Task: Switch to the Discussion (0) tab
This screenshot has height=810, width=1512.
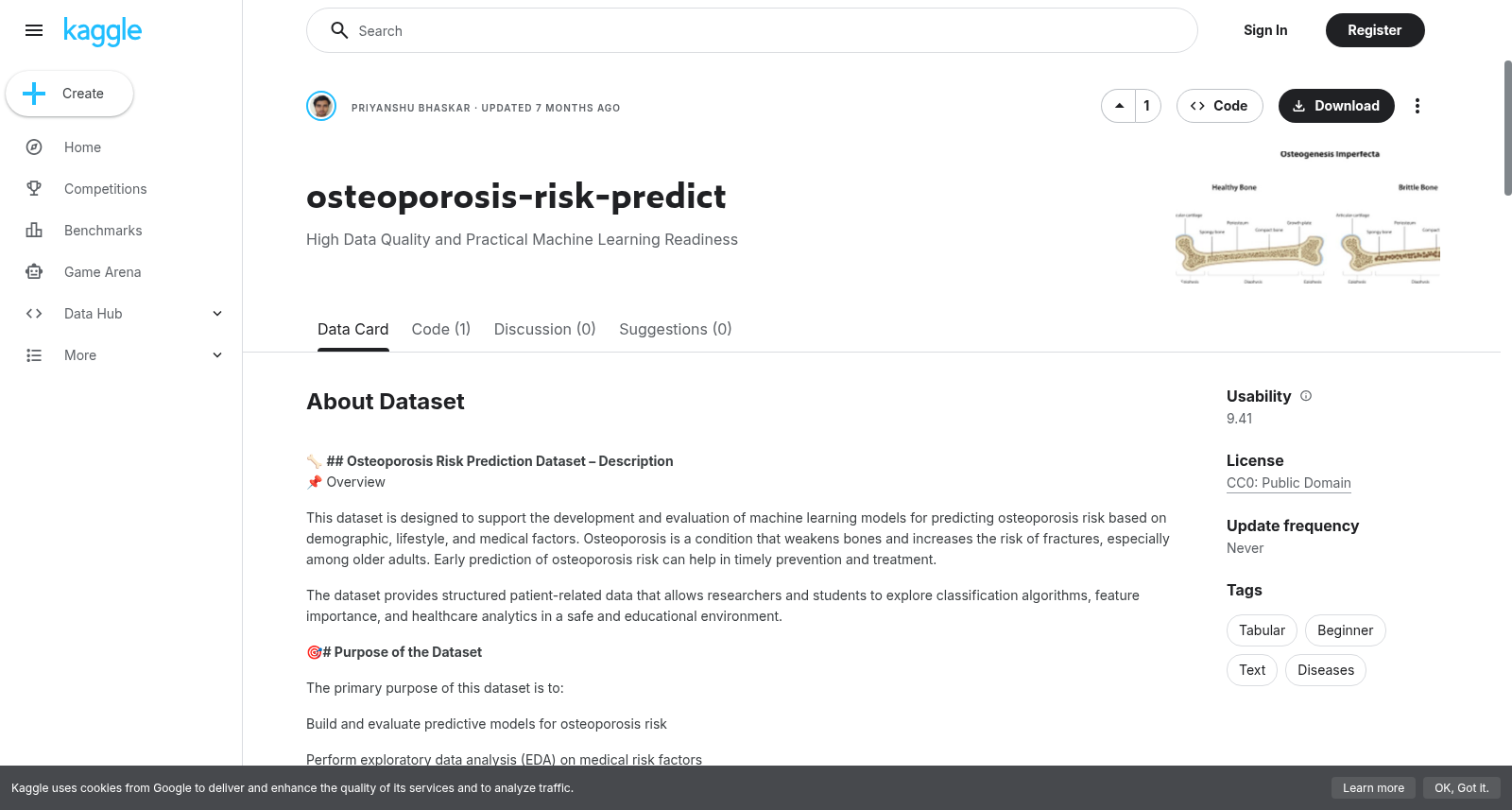Action: click(544, 329)
